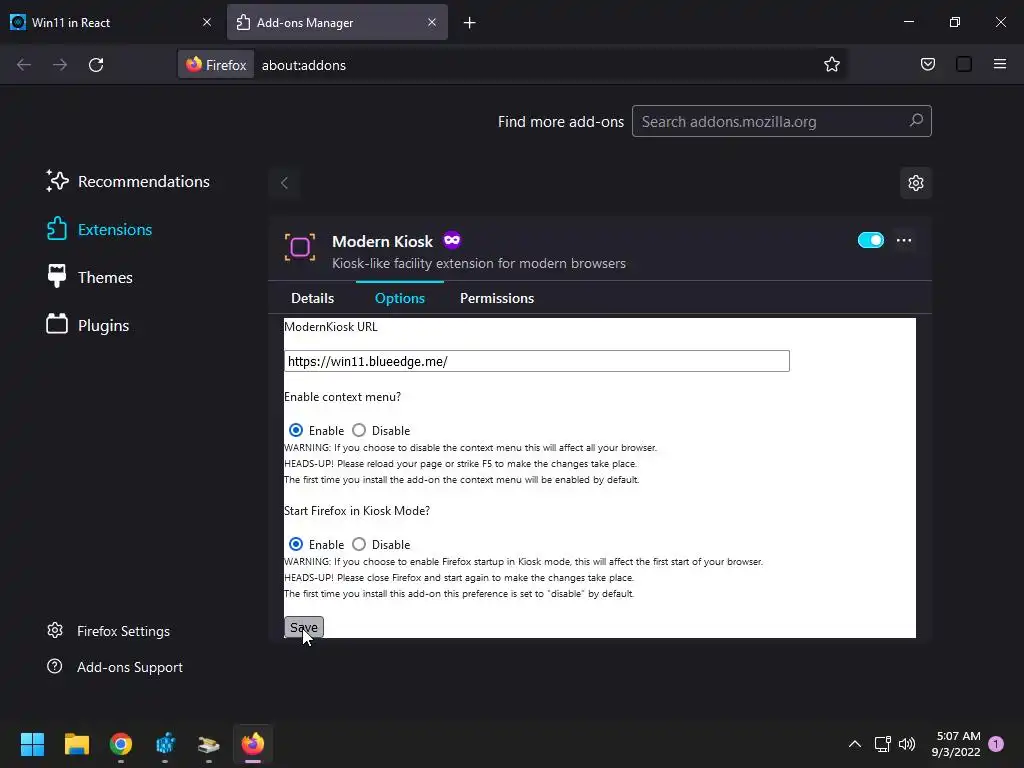
Task: Open Google Chrome from the taskbar
Action: coord(121,744)
